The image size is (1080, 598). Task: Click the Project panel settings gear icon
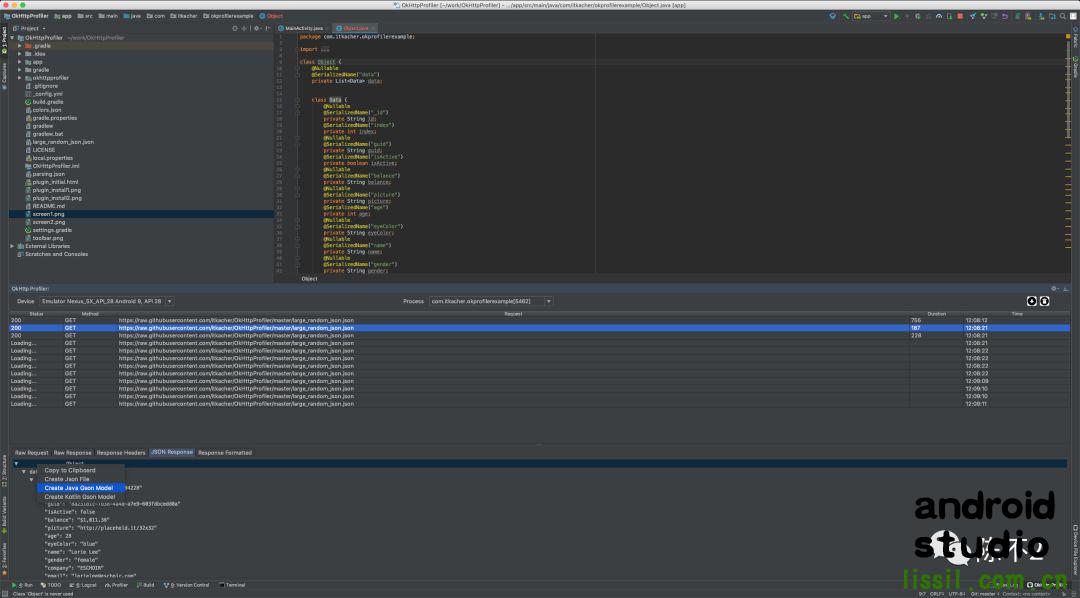pyautogui.click(x=256, y=28)
